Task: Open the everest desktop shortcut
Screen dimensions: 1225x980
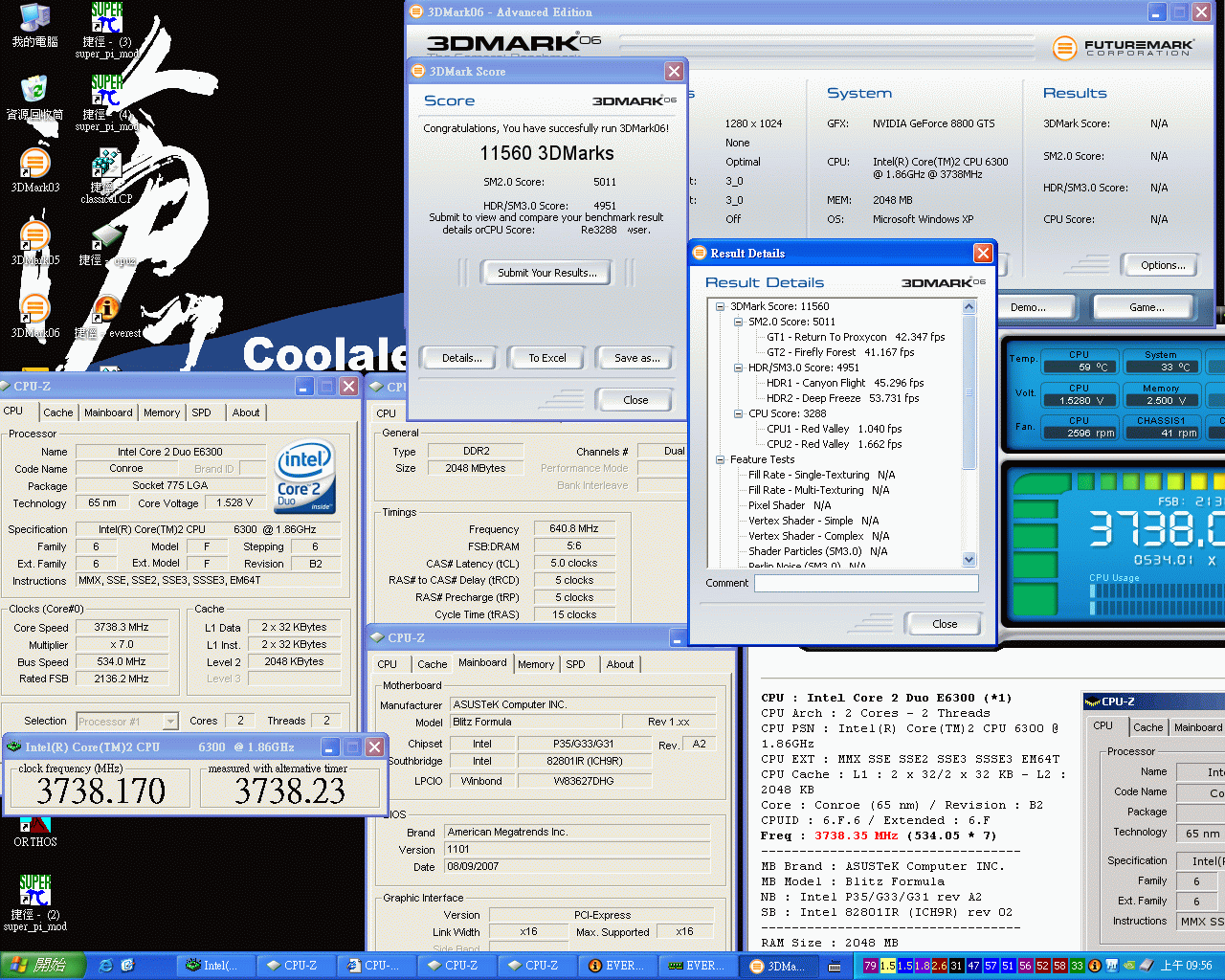Action: click(x=106, y=318)
